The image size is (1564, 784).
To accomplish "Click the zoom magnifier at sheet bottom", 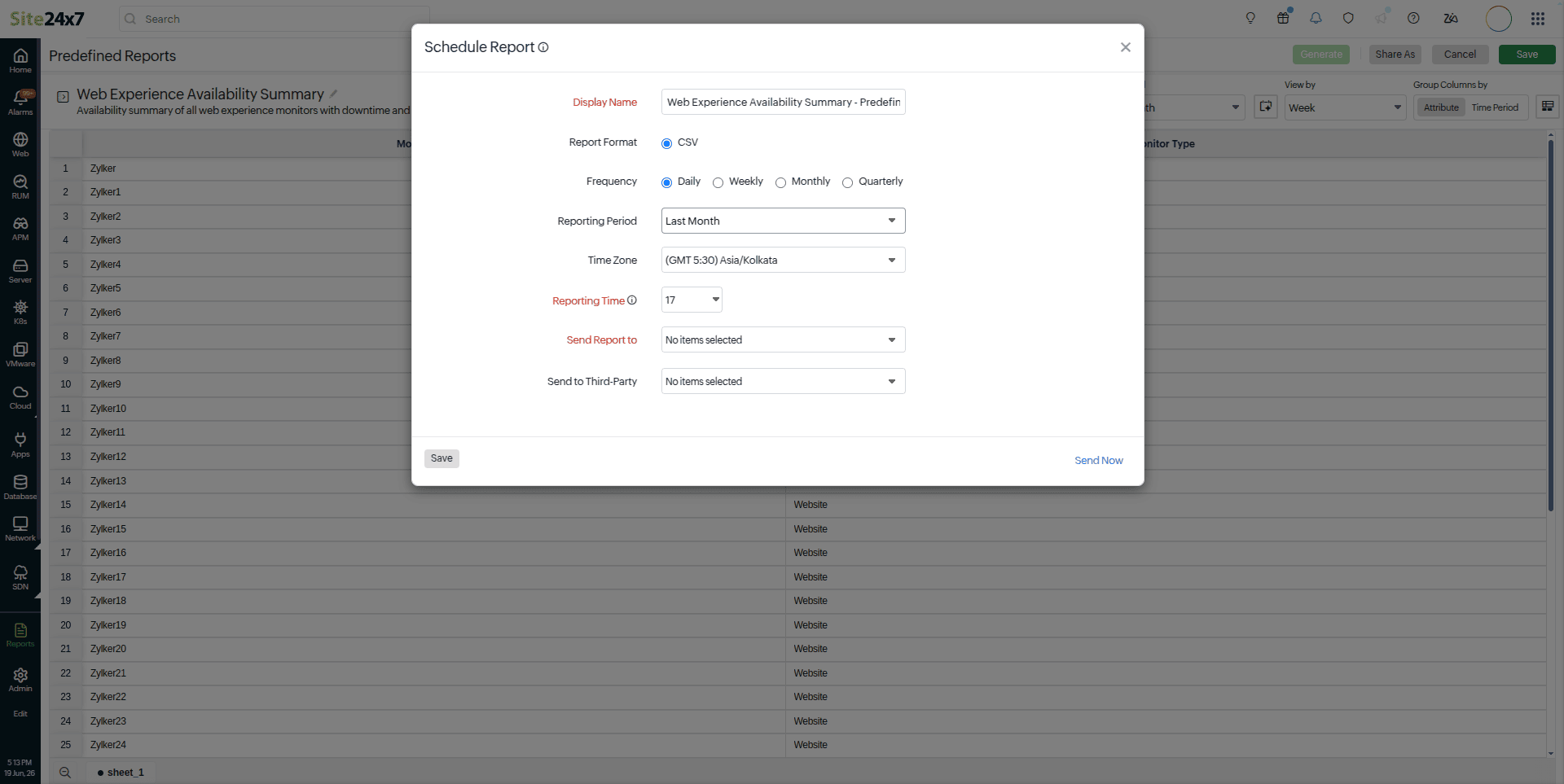I will 65,773.
